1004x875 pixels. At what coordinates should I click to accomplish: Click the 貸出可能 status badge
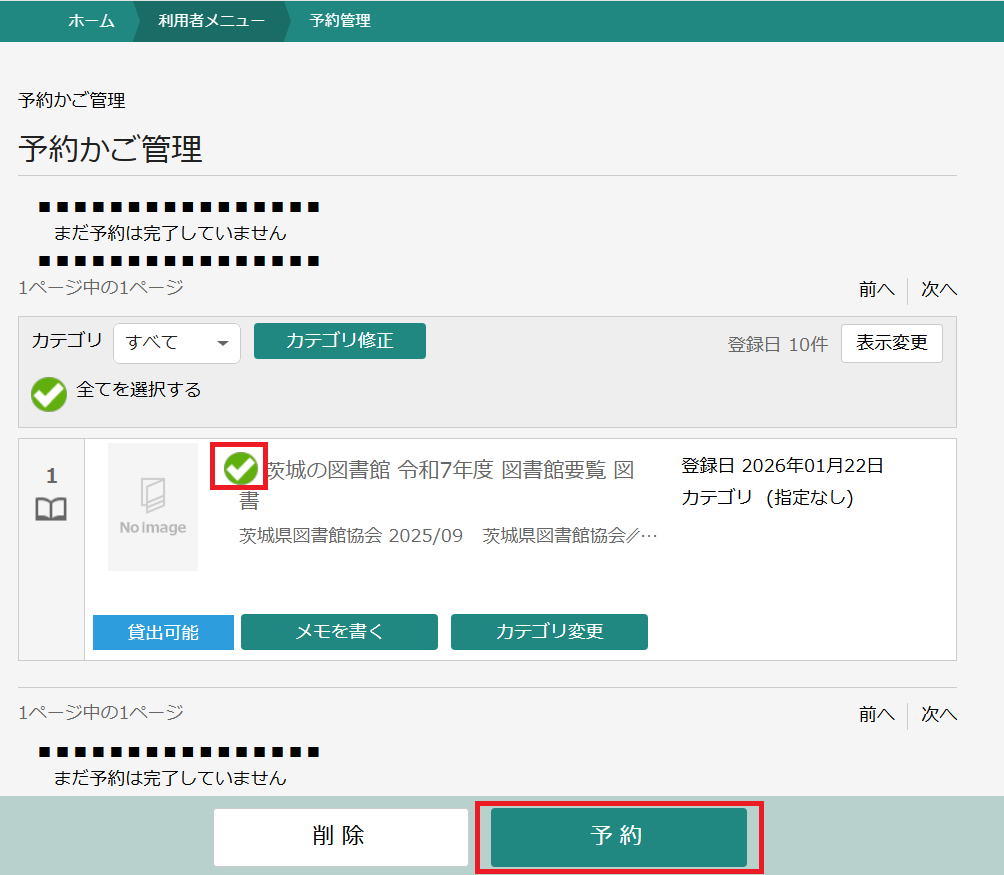tap(163, 632)
